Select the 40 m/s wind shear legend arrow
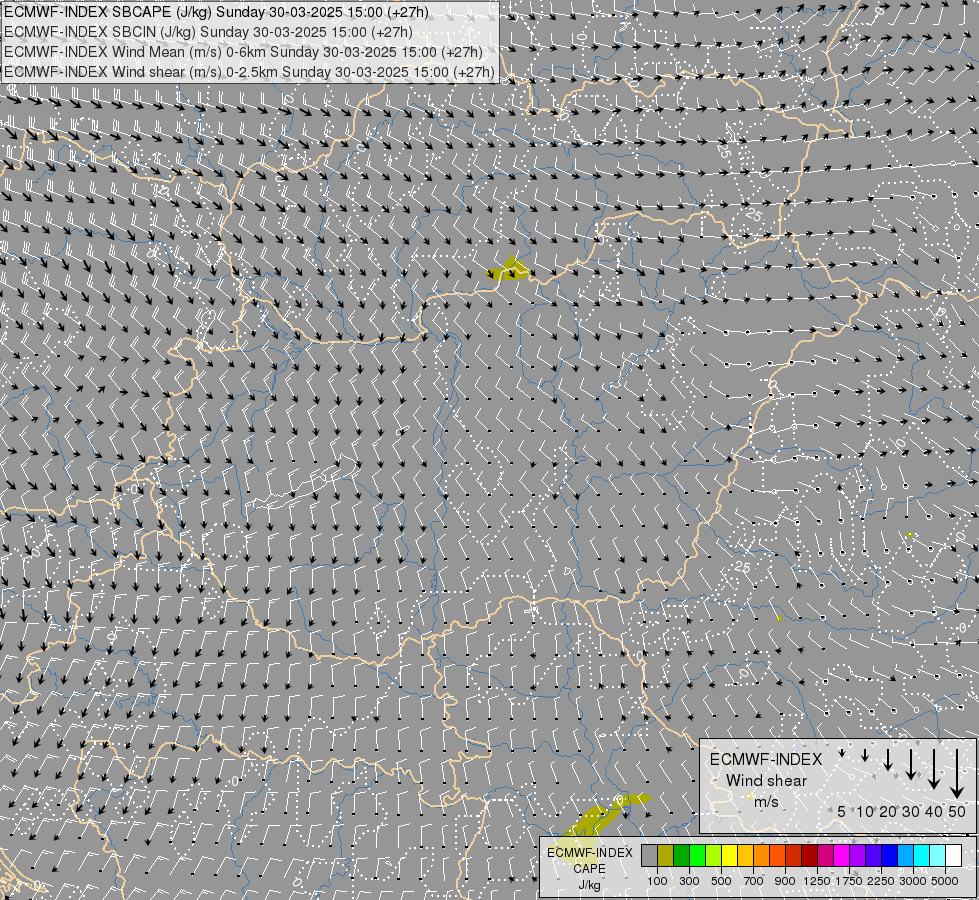This screenshot has height=900, width=979. (x=934, y=769)
